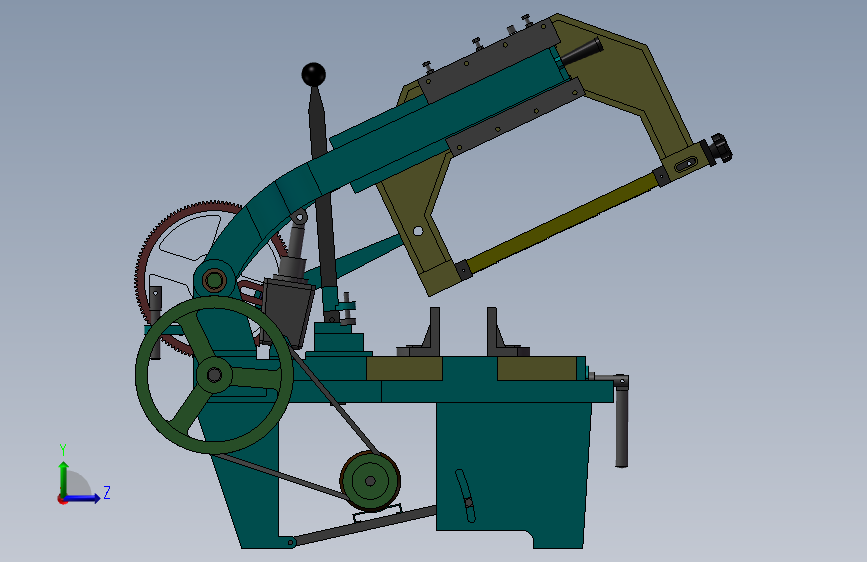Select the black handle atop saw frame
Viewport: 867px width, 562px height.
click(x=581, y=51)
